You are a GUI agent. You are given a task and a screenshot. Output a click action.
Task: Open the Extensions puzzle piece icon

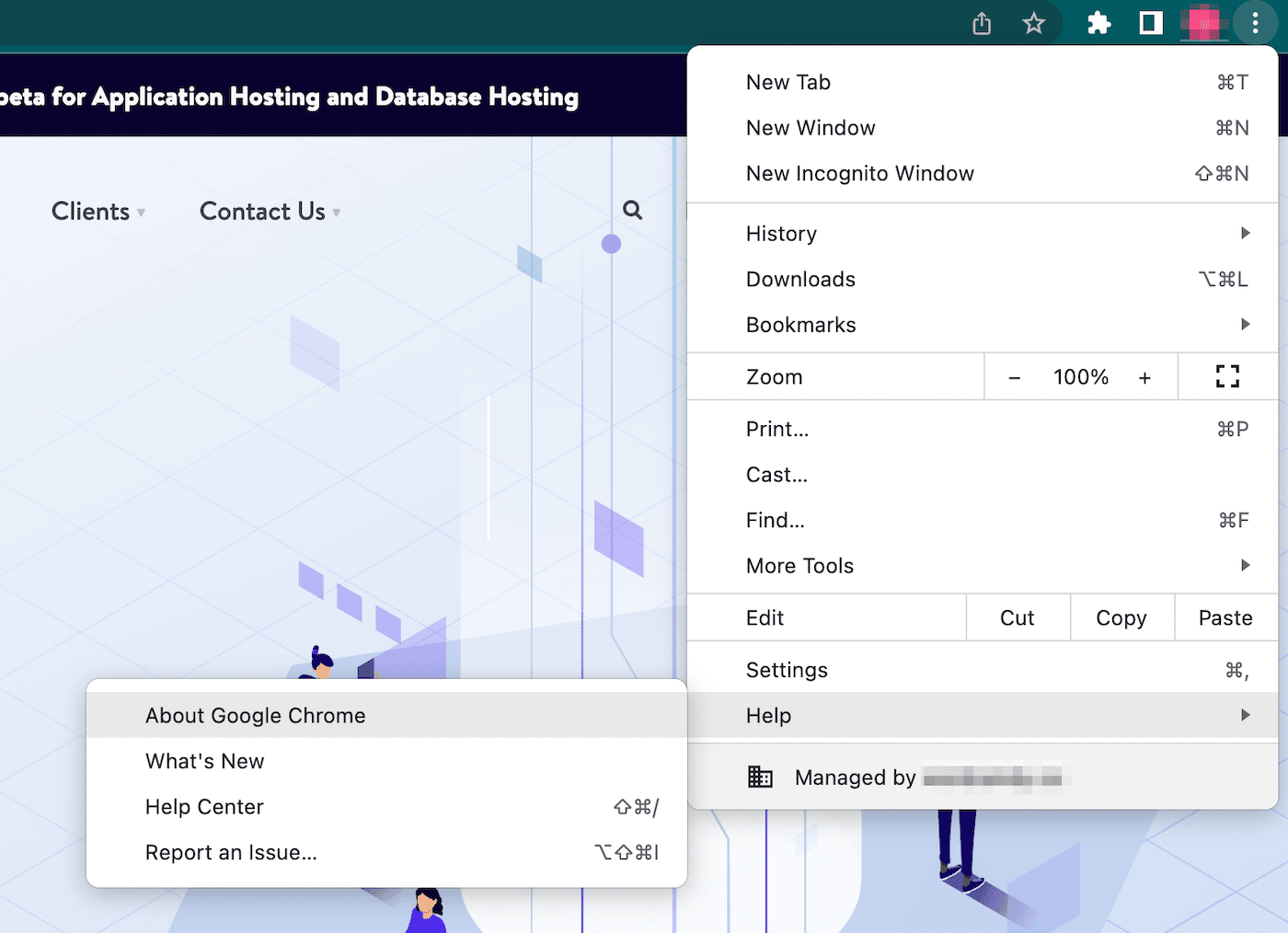(x=1098, y=23)
